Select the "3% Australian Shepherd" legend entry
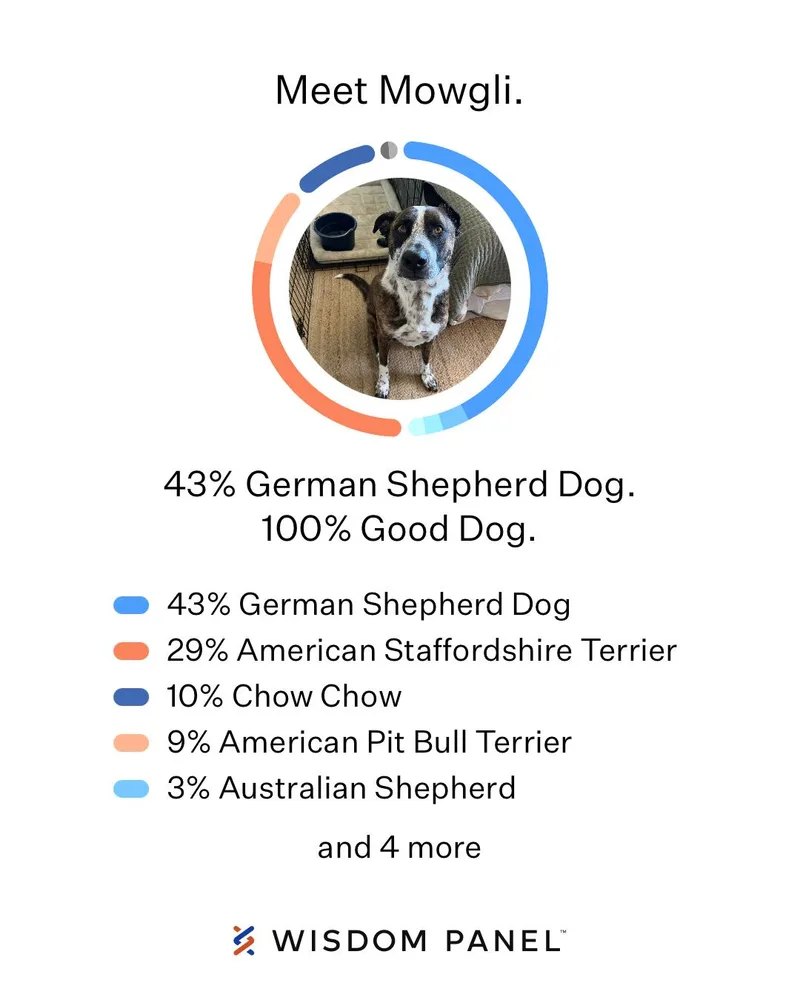The width and height of the screenshot is (800, 1000). coord(341,789)
